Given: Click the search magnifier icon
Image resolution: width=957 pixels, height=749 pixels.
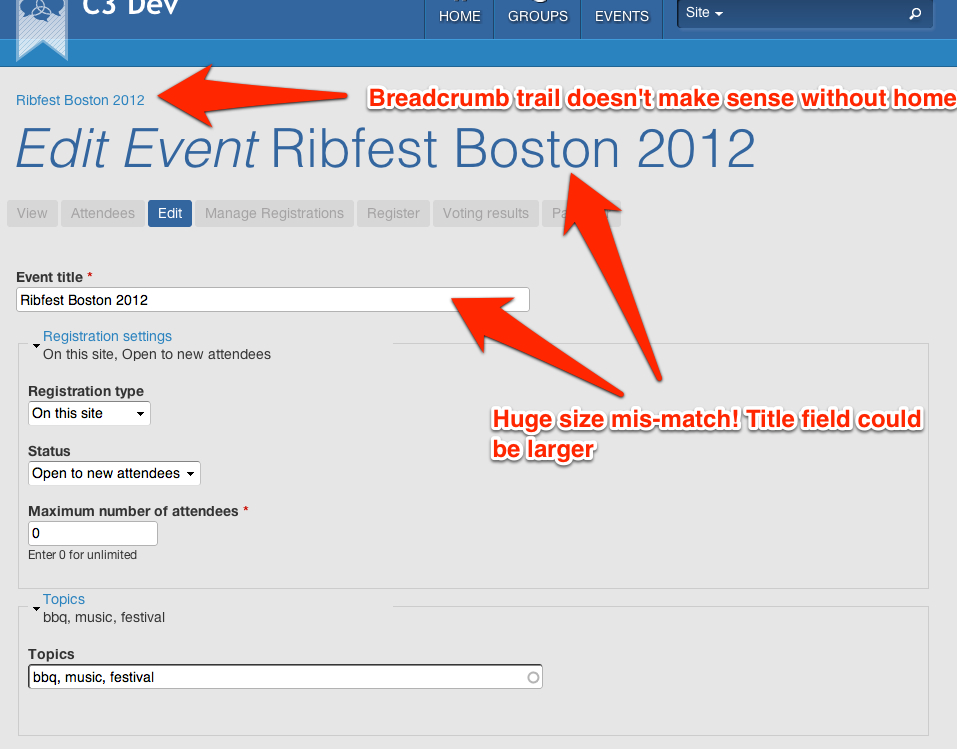Looking at the screenshot, I should pyautogui.click(x=915, y=13).
